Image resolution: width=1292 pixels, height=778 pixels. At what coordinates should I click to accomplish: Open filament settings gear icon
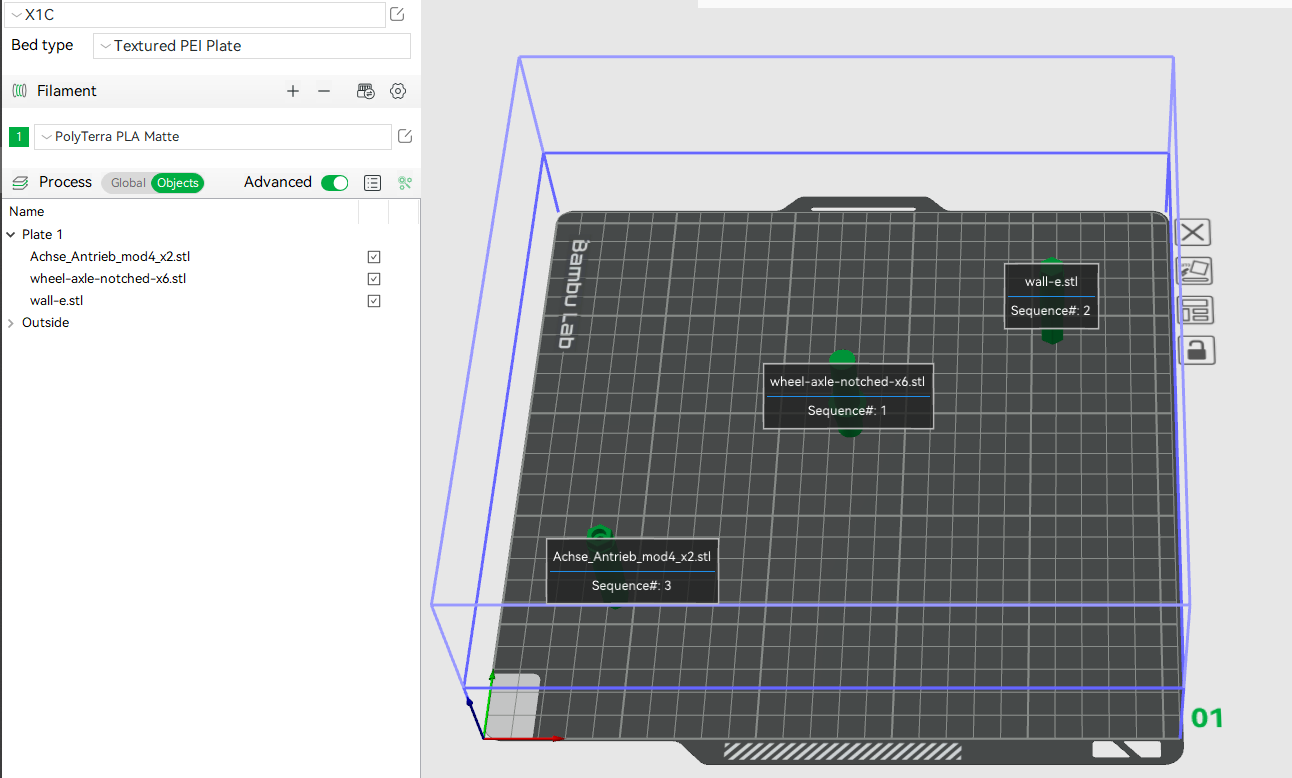coord(397,91)
